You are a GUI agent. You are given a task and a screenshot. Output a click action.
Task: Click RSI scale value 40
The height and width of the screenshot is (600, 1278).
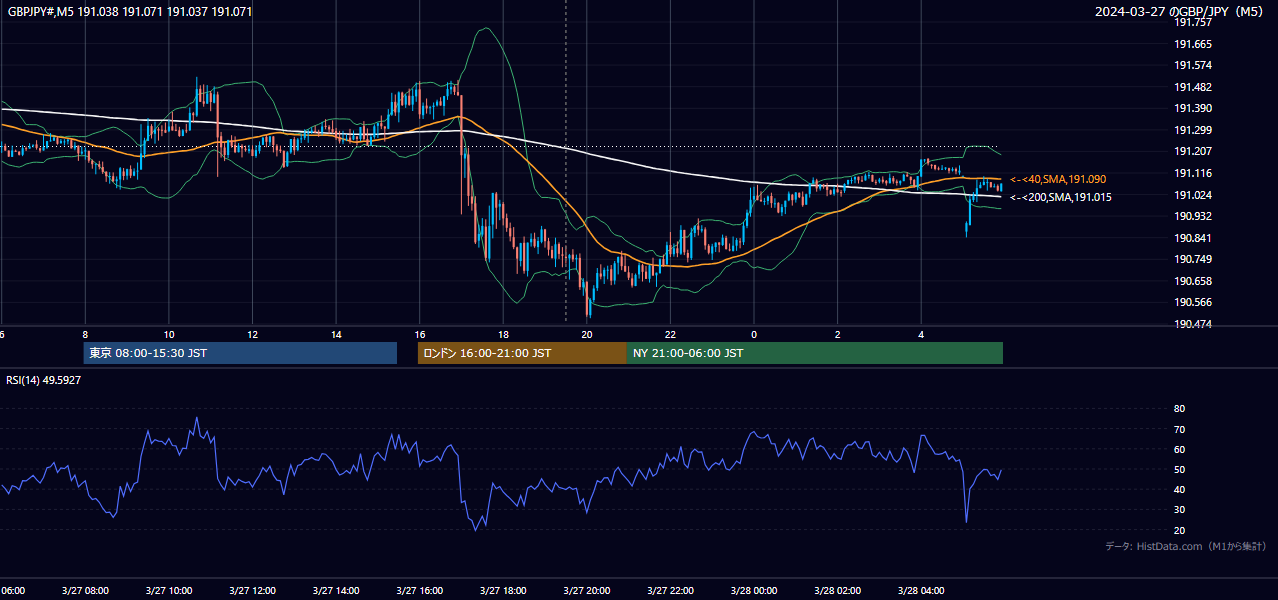click(x=1179, y=489)
